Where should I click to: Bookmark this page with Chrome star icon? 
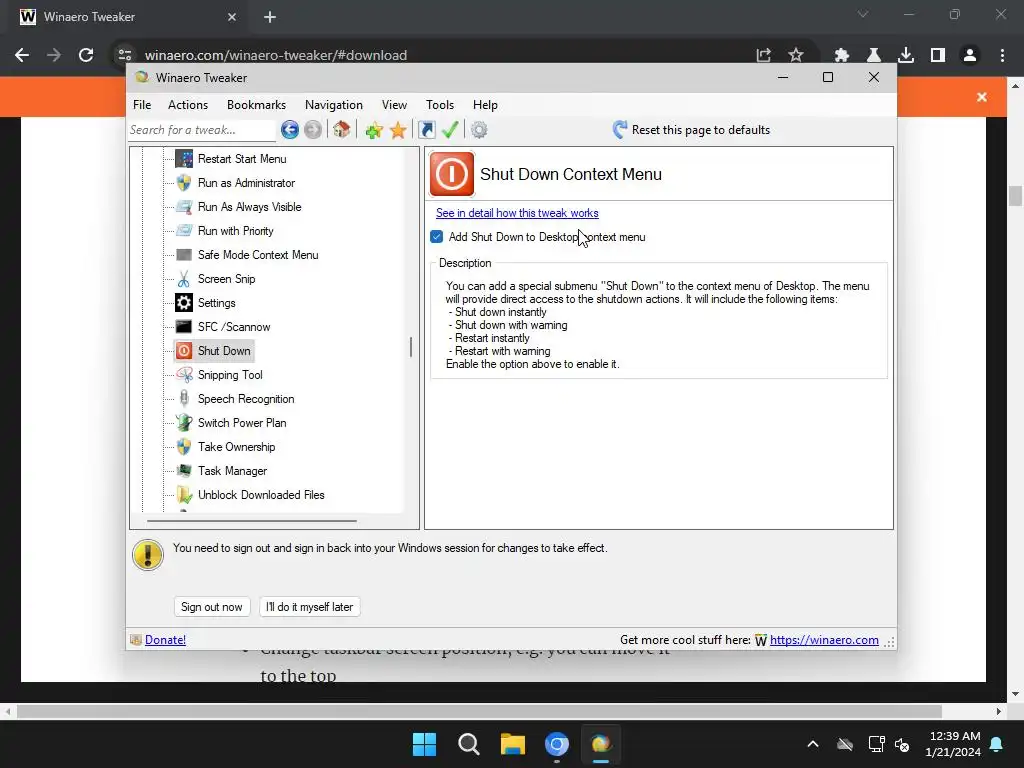click(x=795, y=56)
